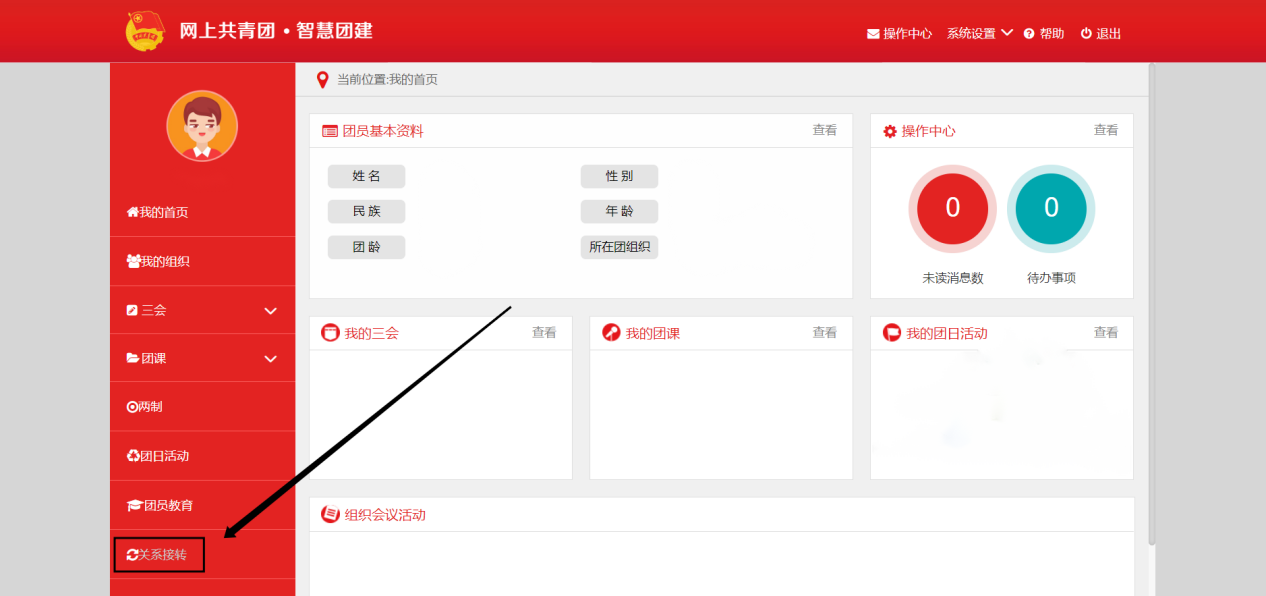Click the 我的三会 calendar icon

pyautogui.click(x=330, y=333)
